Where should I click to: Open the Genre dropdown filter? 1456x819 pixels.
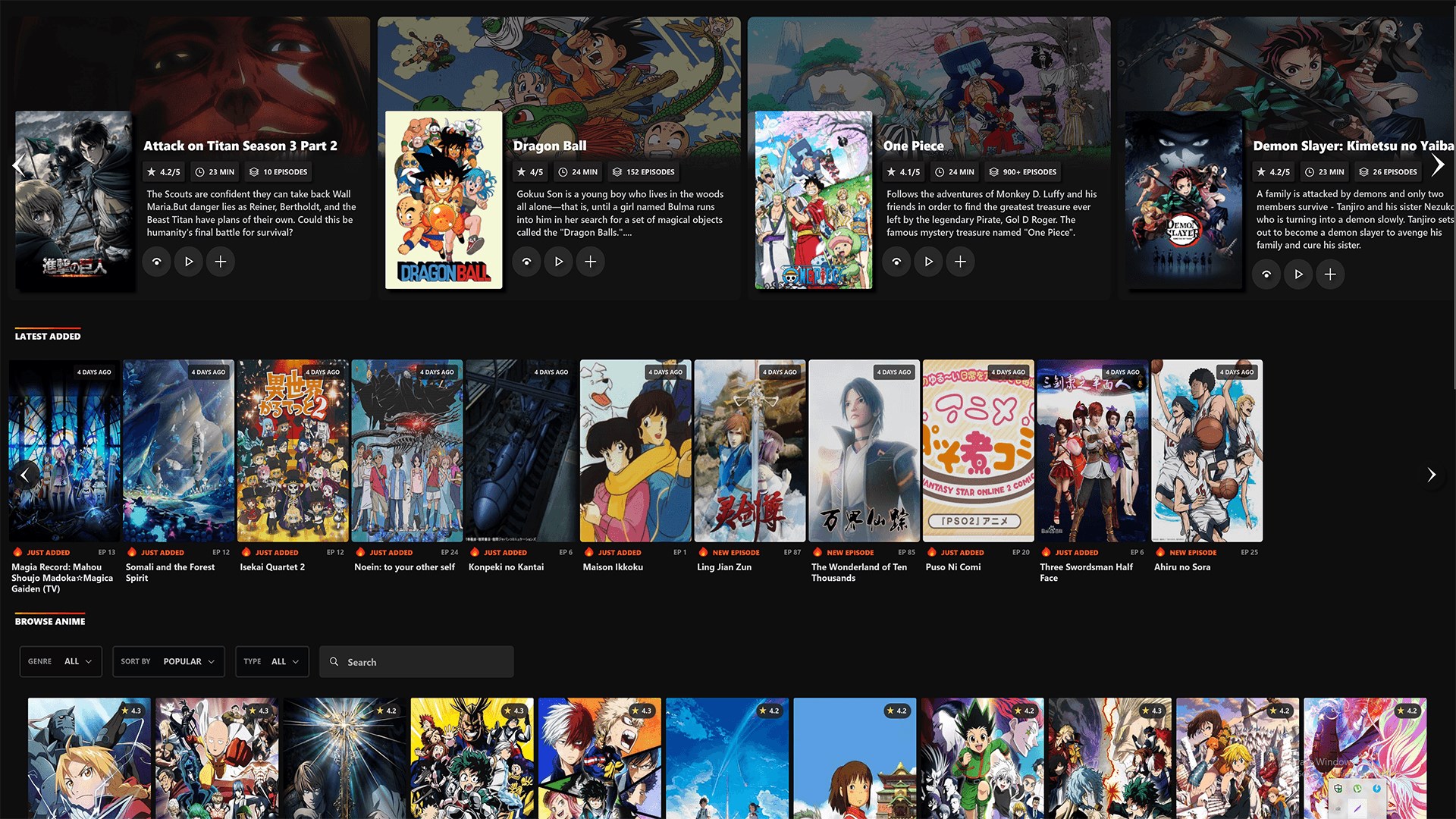click(61, 661)
